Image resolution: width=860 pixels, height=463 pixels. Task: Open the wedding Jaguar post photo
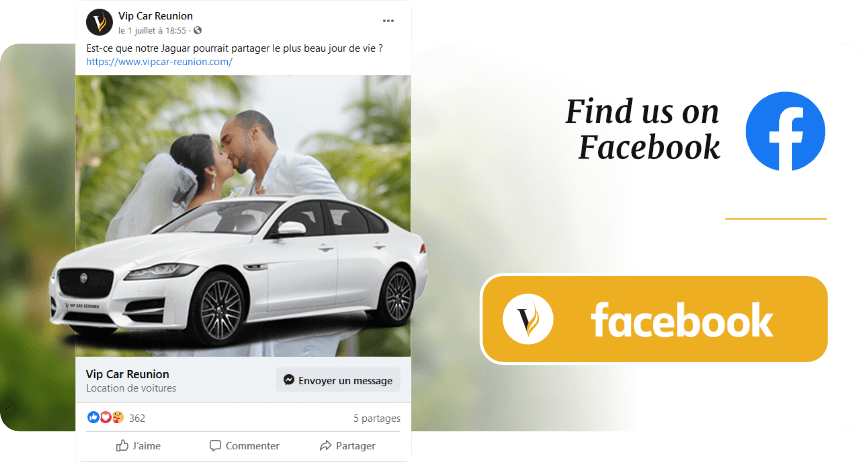coord(243,216)
